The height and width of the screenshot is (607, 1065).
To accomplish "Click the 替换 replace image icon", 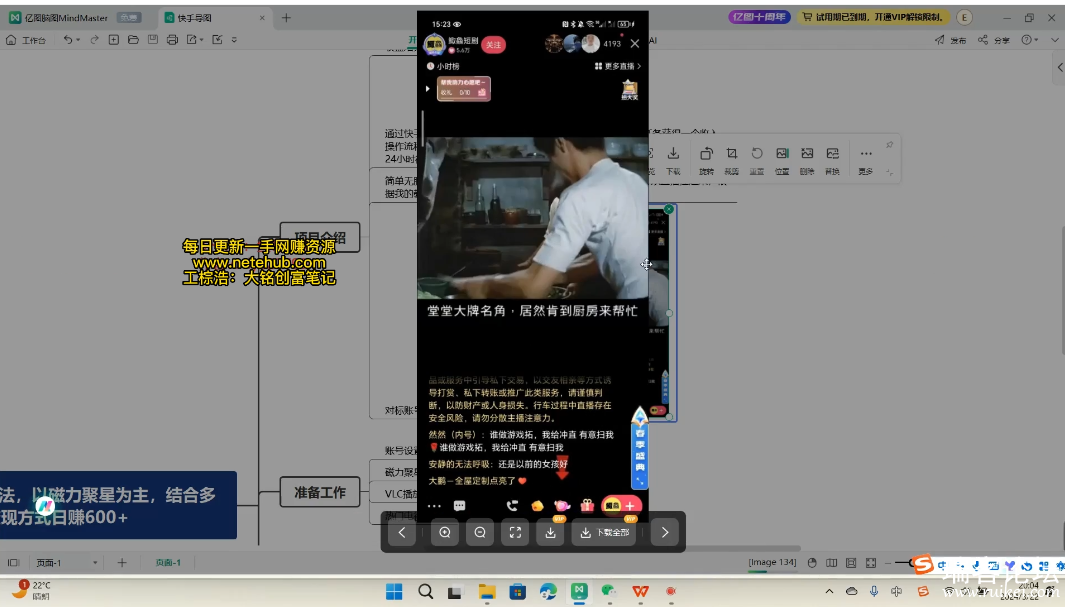I will click(832, 160).
